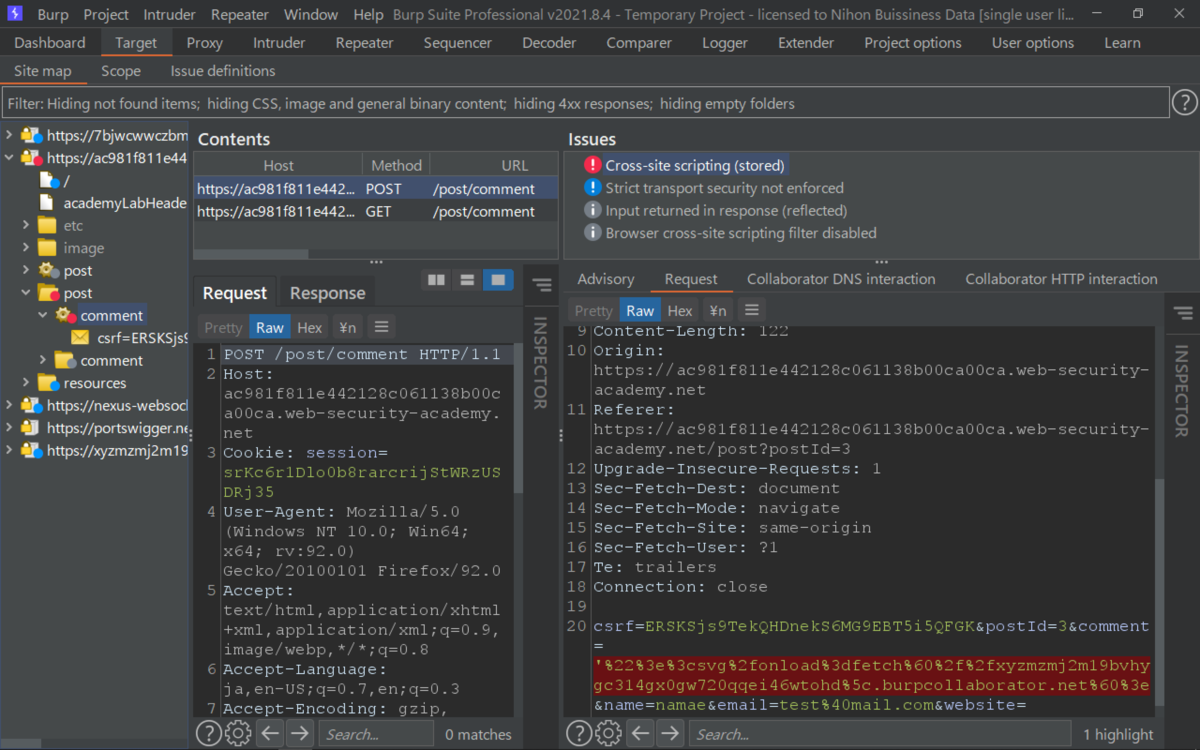
Task: Go to the next match in the issue request
Action: click(671, 734)
